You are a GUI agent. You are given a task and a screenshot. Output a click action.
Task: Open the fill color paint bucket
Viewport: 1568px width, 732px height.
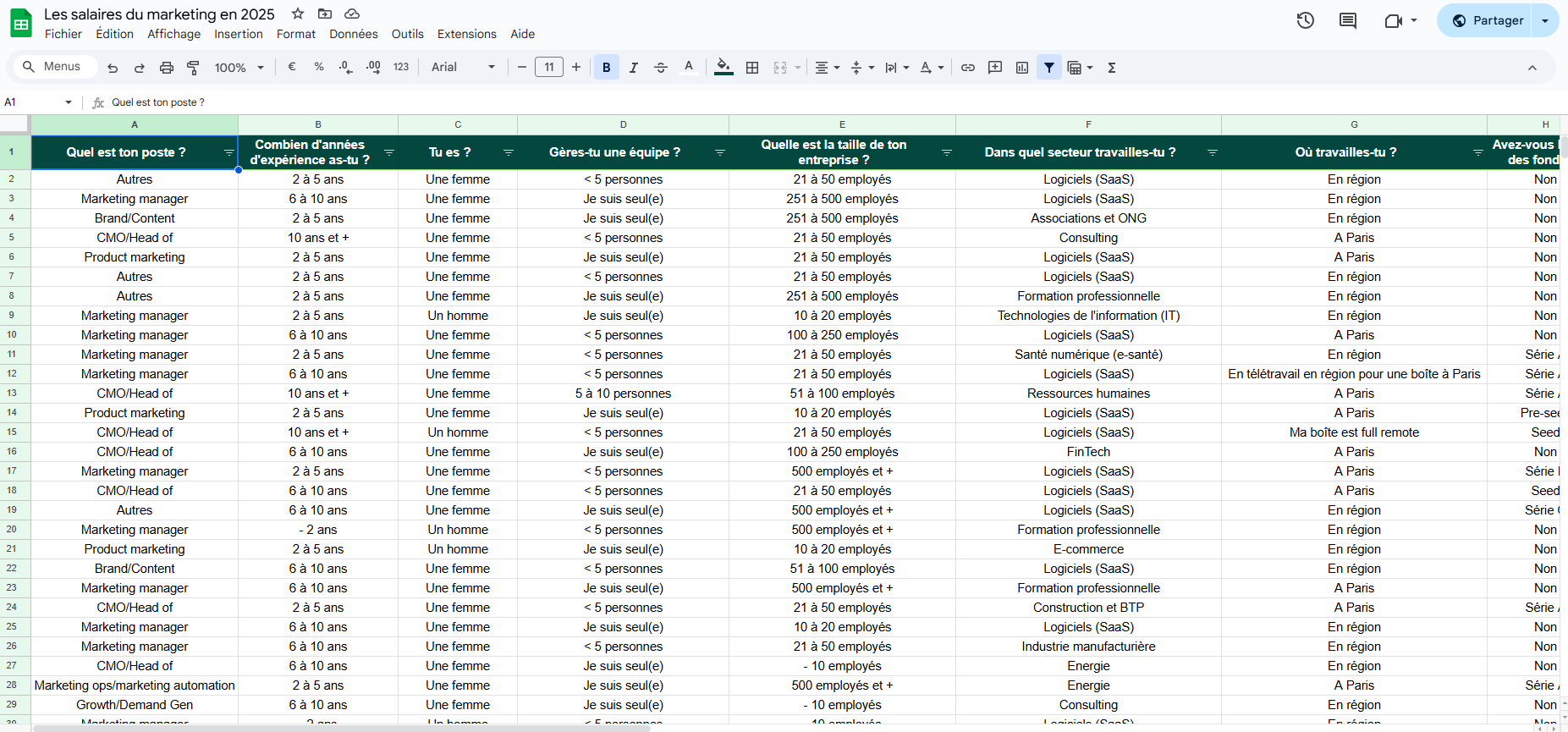(x=723, y=67)
